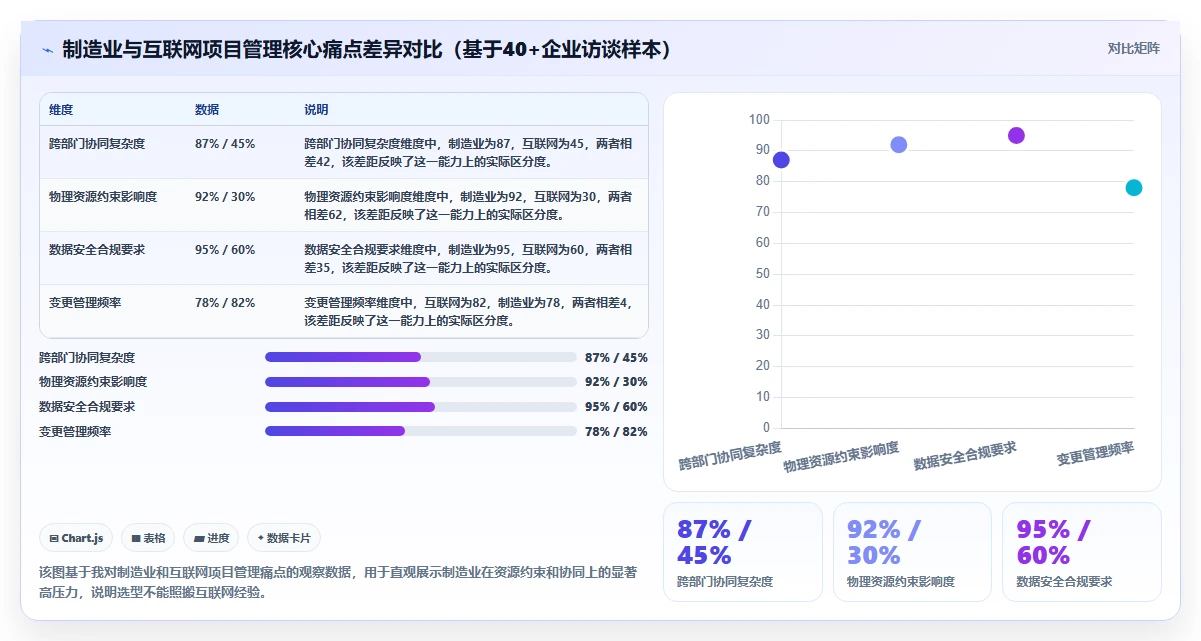Open the 95% / 60% data card
Image resolution: width=1201 pixels, height=641 pixels.
1081,552
